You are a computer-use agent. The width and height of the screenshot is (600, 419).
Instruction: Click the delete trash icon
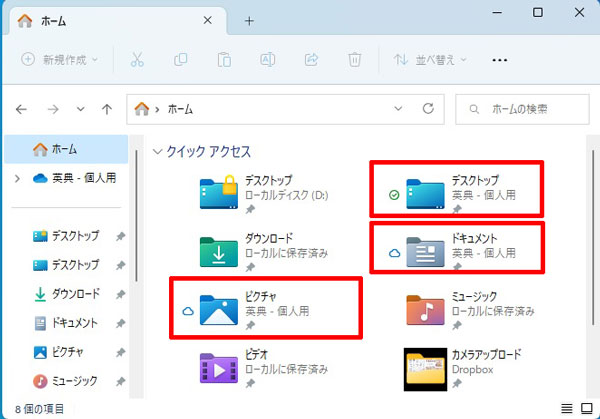[x=354, y=60]
